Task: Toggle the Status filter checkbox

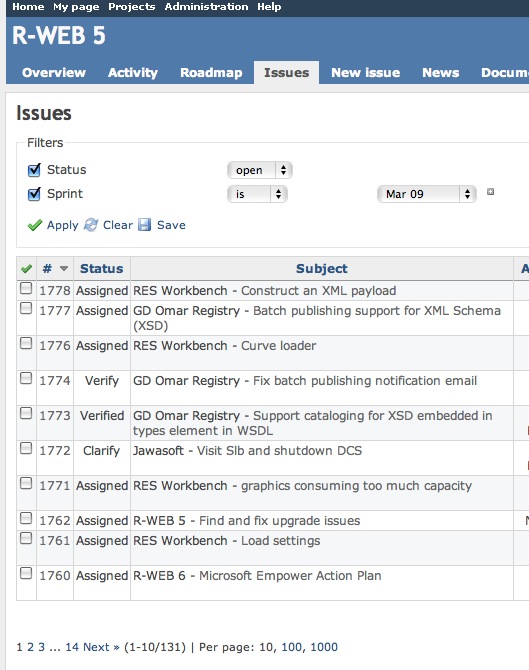Action: (34, 170)
